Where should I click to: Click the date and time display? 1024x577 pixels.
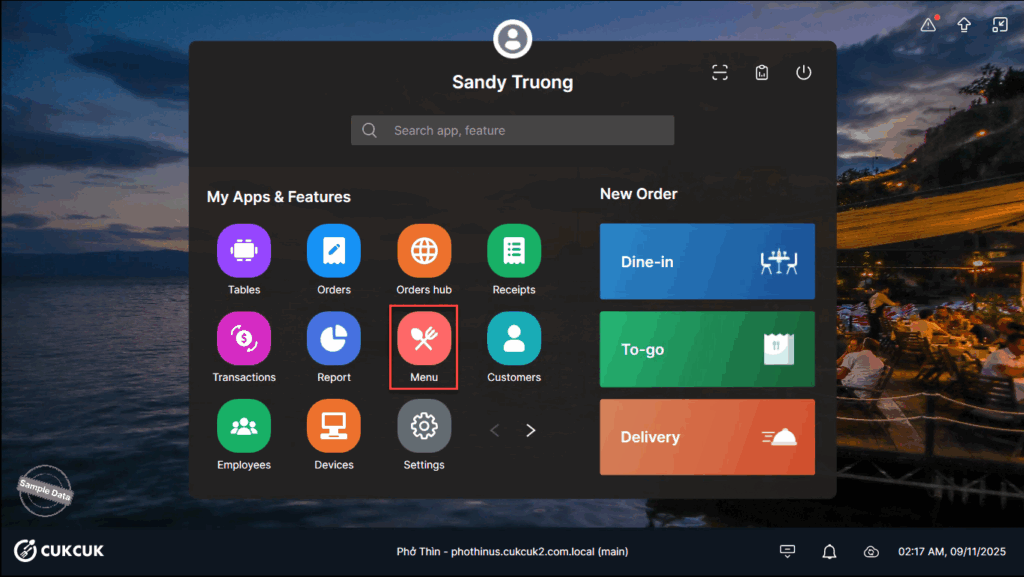coord(952,552)
